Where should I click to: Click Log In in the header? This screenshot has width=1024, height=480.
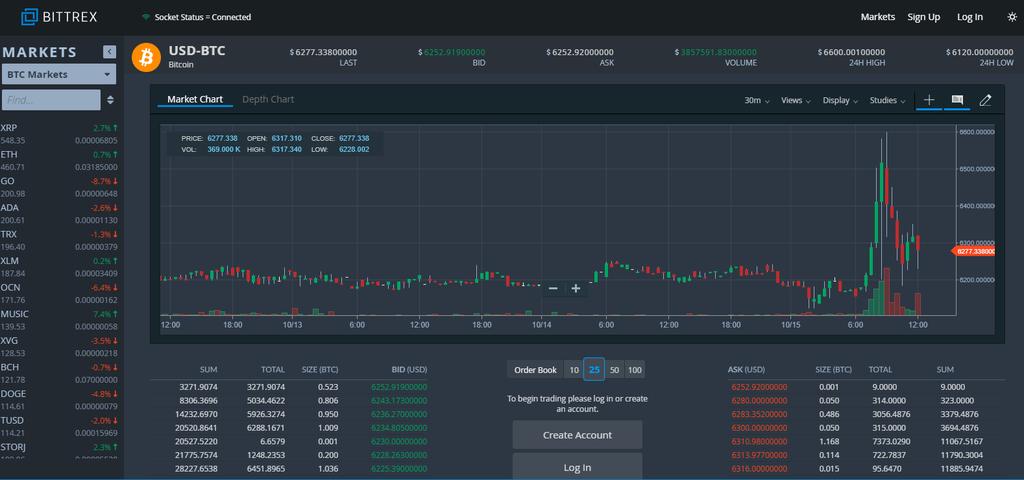point(970,17)
